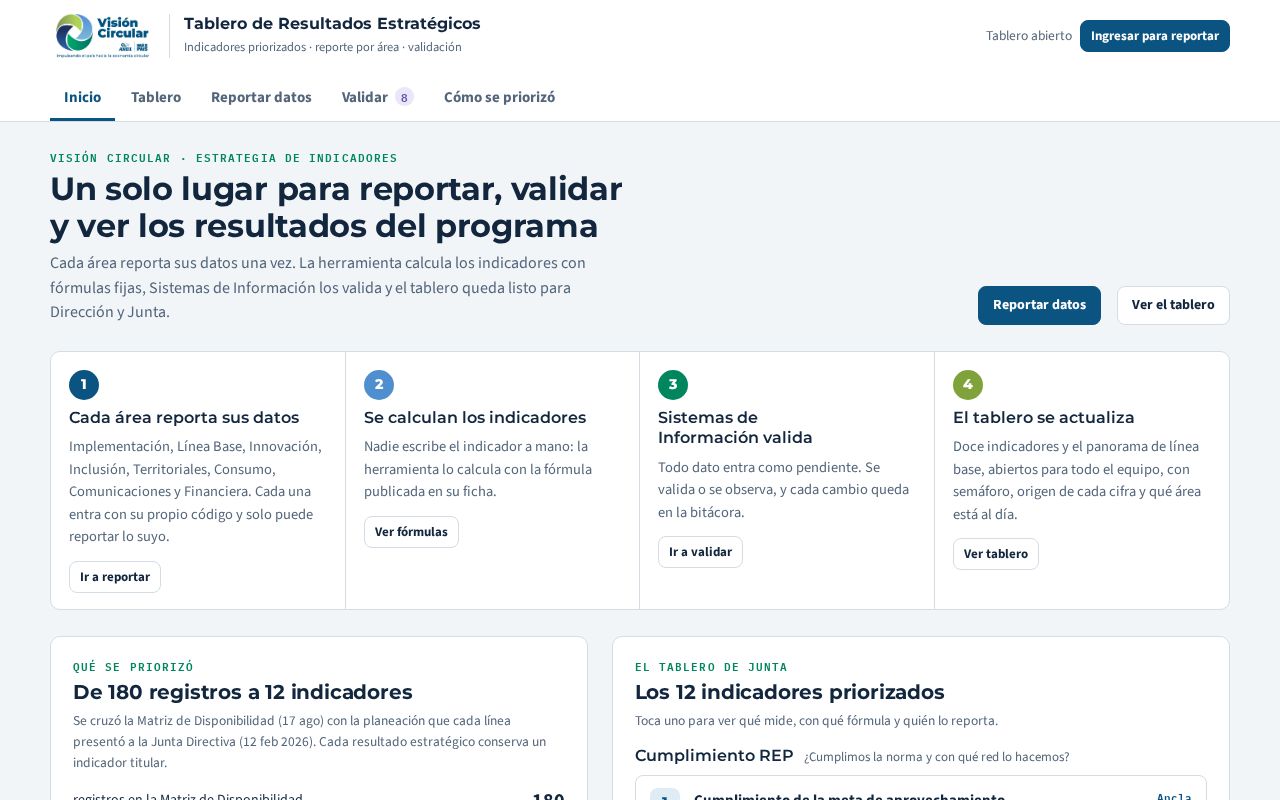Viewport: 1280px width, 800px height.
Task: Open the Inicio tab
Action: 82,97
